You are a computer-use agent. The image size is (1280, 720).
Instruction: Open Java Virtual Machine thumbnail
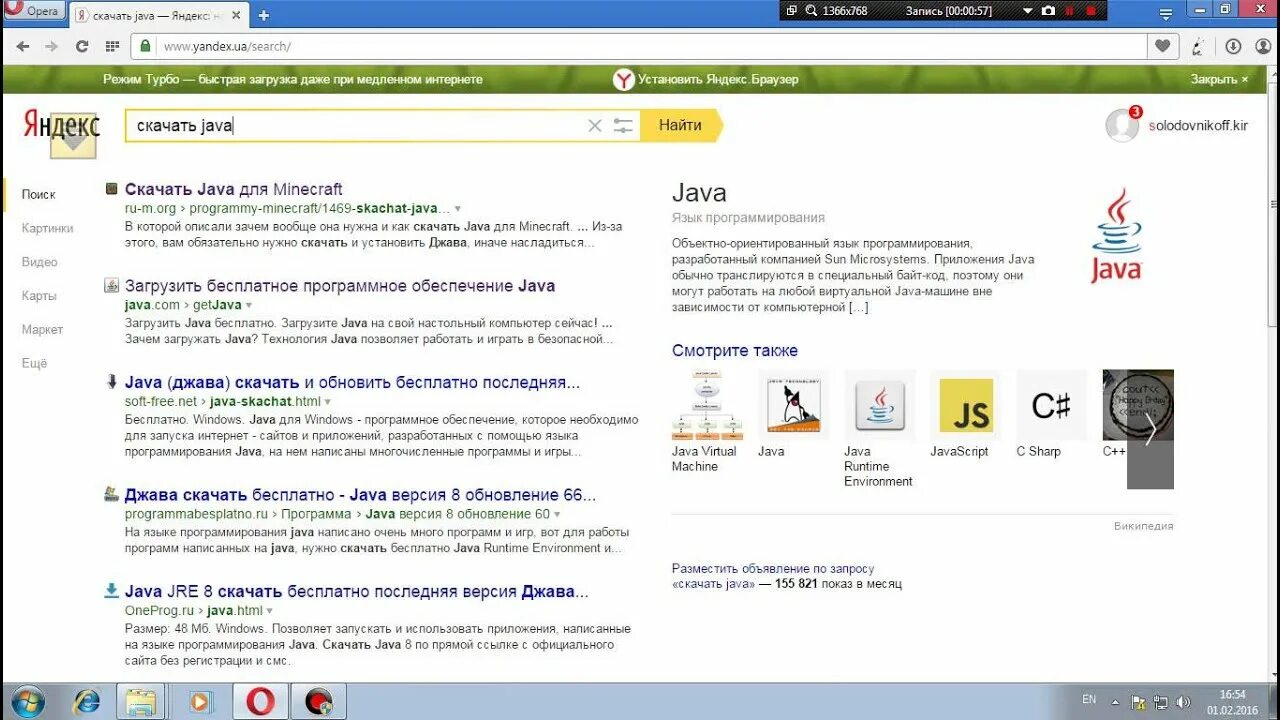[707, 405]
